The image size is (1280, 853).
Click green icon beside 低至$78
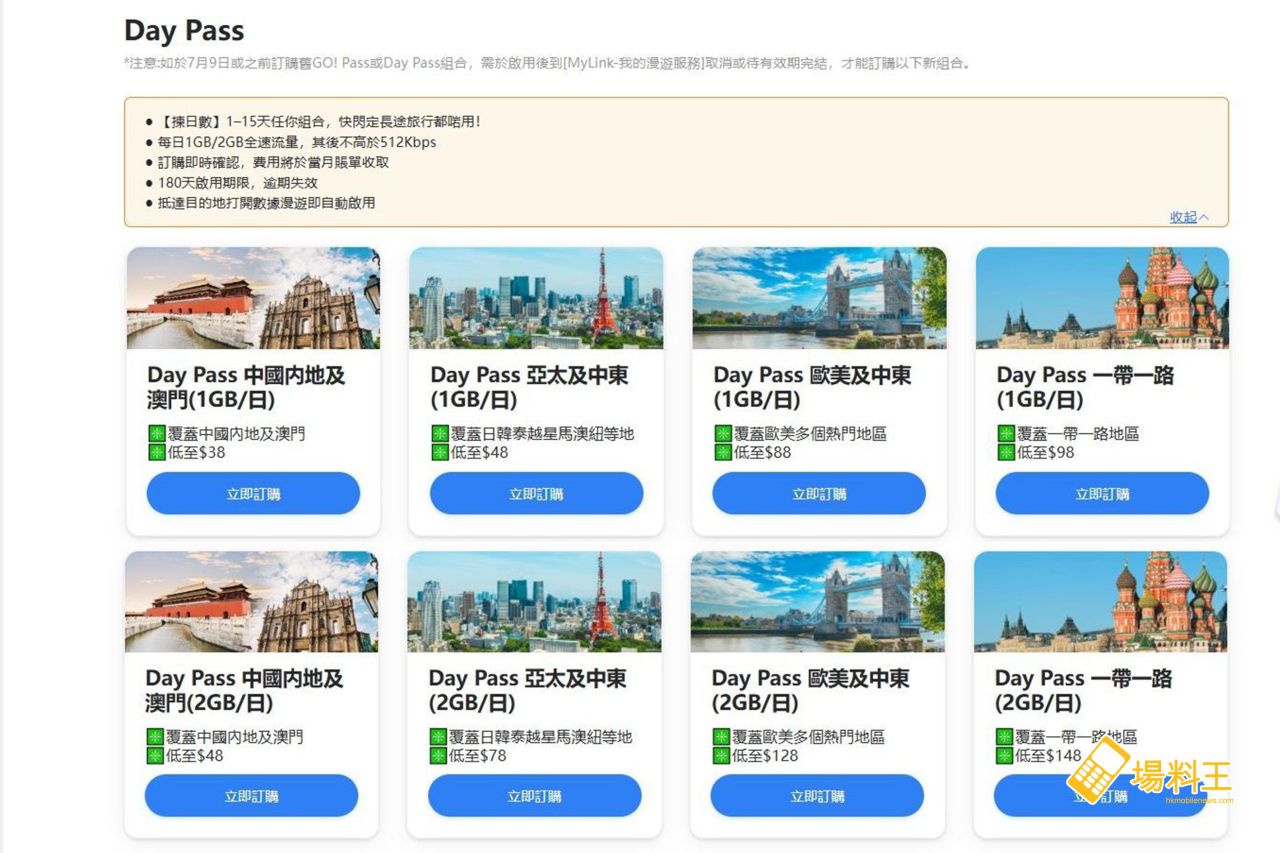[x=438, y=755]
